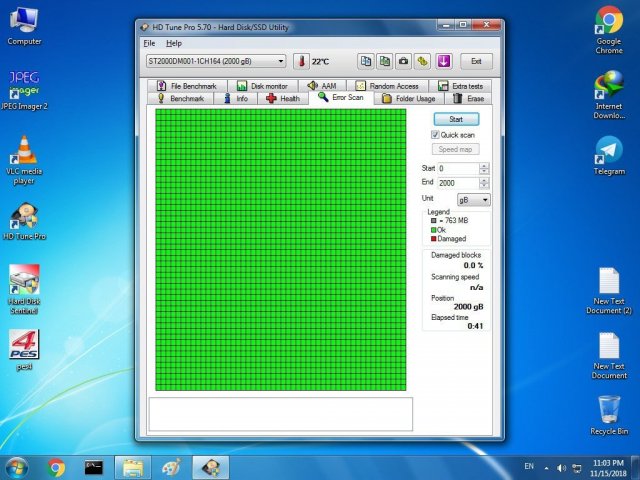Viewport: 640px width, 480px height.
Task: Uncheck the Quick scan checkbox
Action: click(x=436, y=134)
